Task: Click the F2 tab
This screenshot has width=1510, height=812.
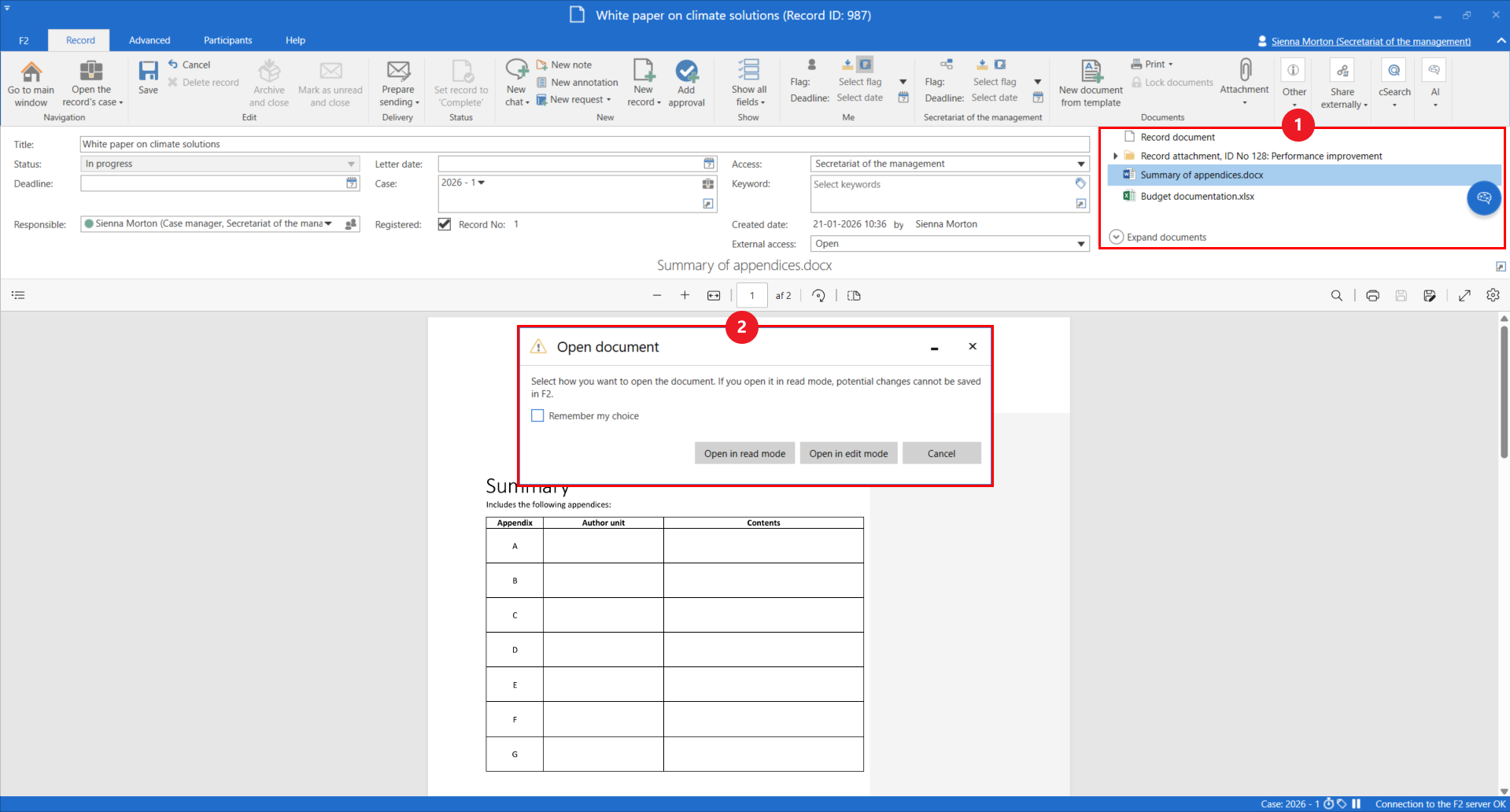Action: [24, 40]
